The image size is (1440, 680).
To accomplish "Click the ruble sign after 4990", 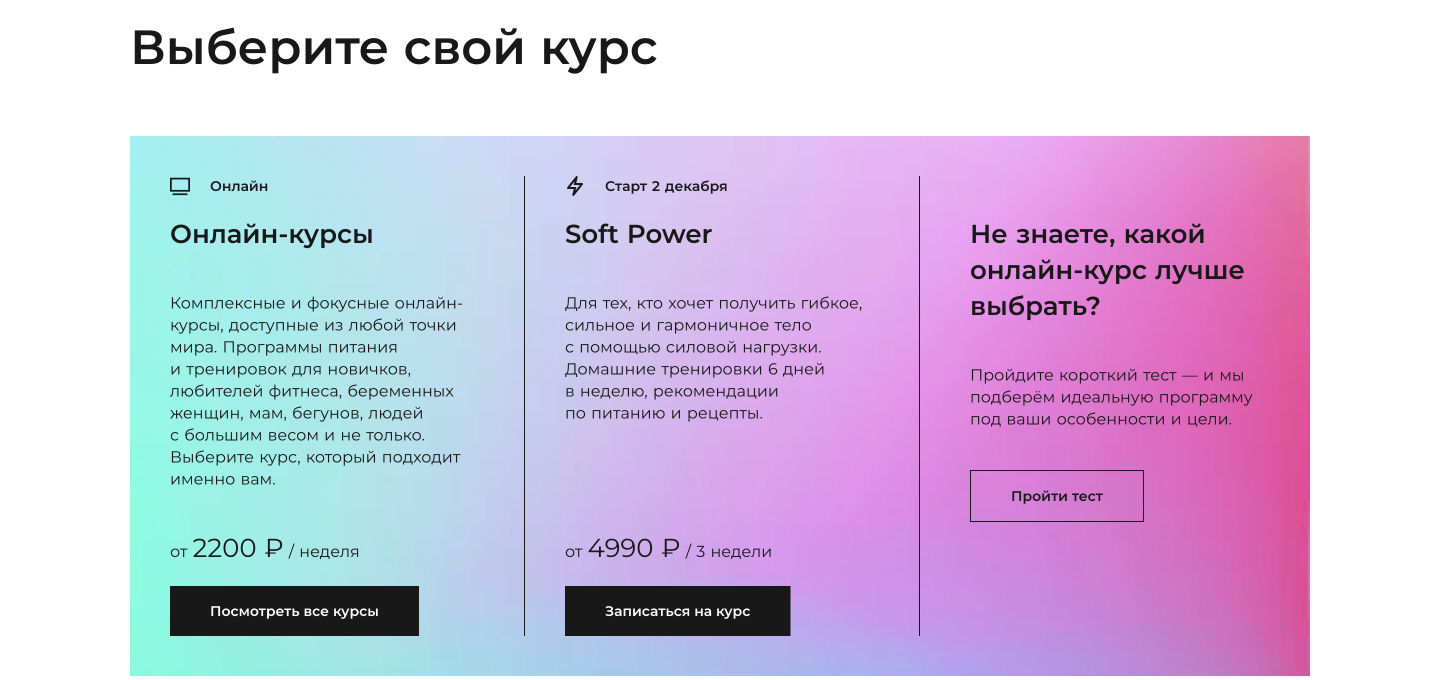I will [x=671, y=548].
